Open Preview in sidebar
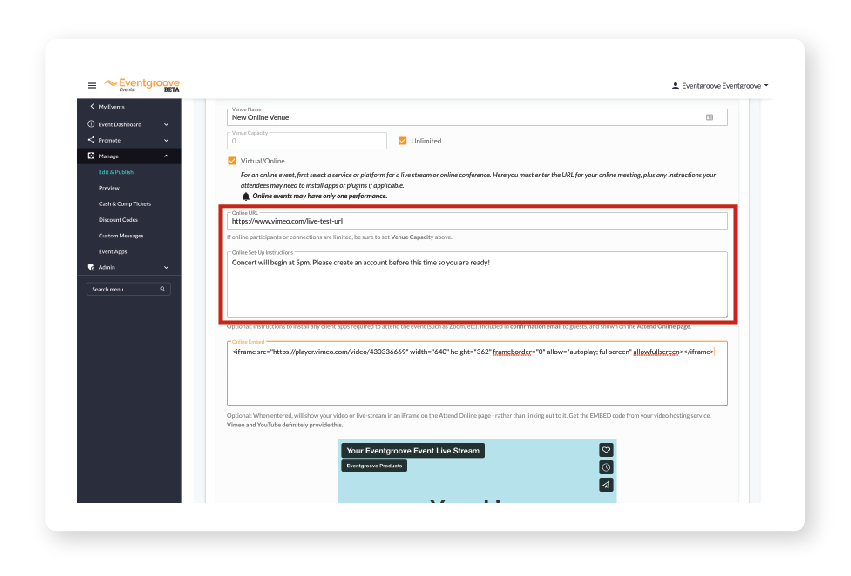Image resolution: width=851 pixels, height=576 pixels. pos(109,188)
